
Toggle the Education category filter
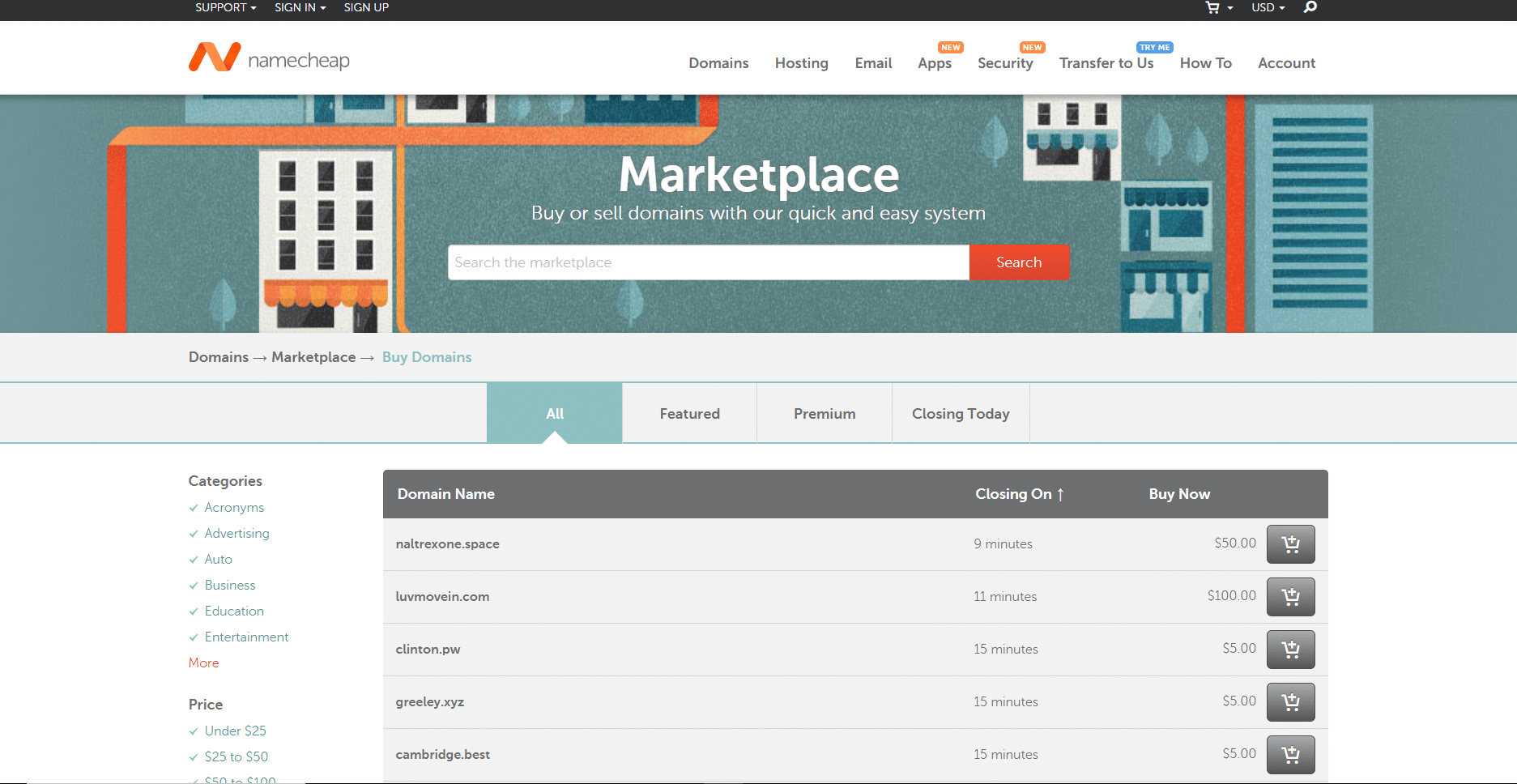click(x=227, y=611)
